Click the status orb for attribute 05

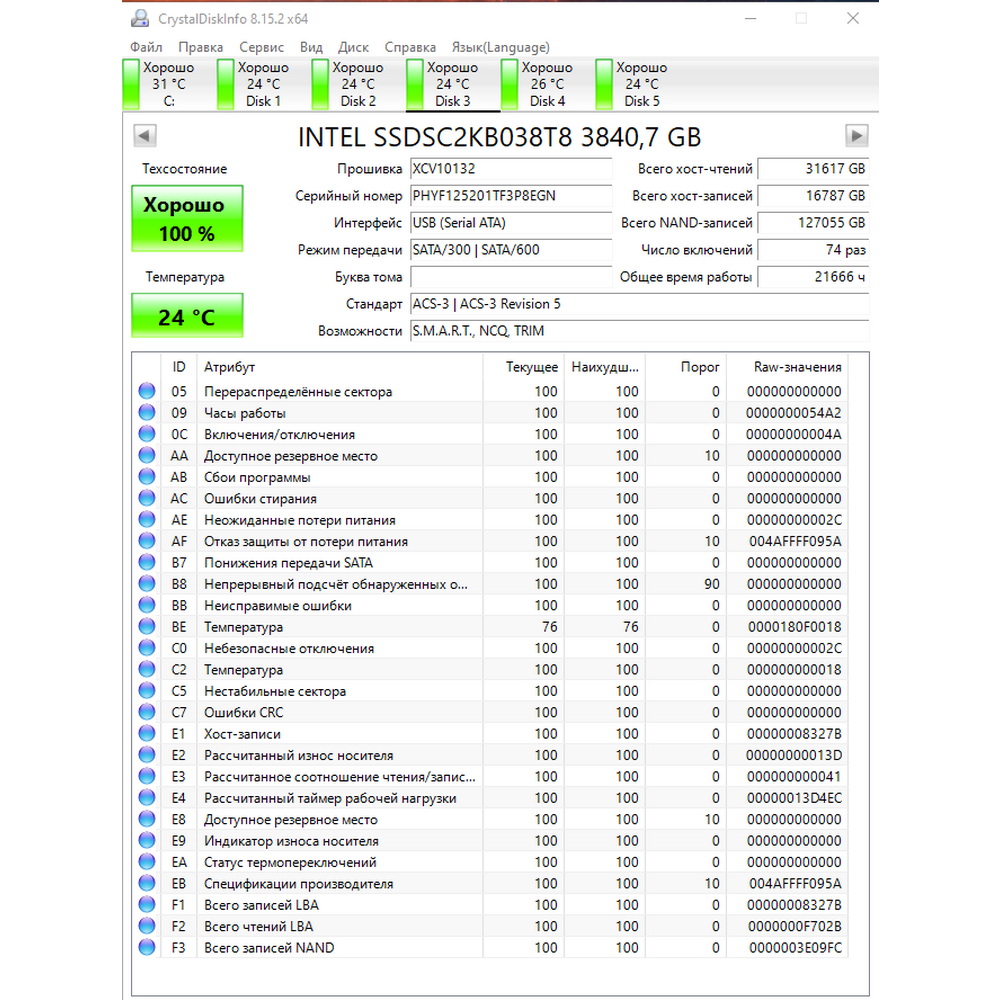point(147,391)
